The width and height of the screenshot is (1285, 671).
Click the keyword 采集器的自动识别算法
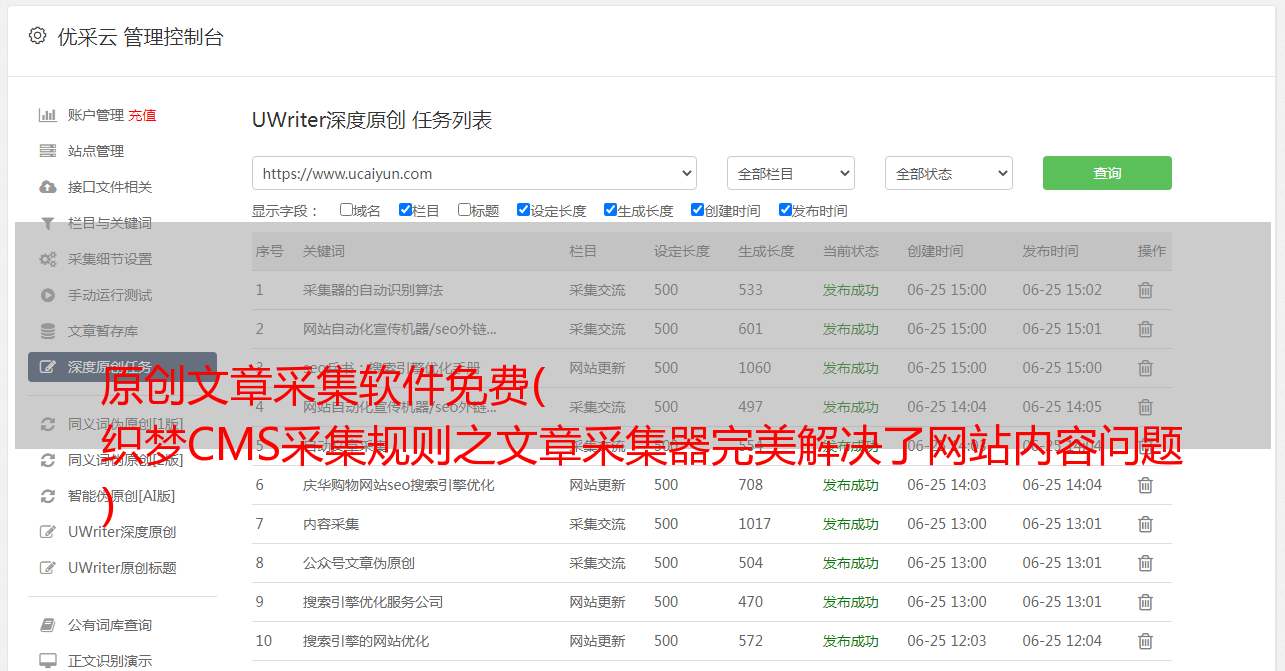(x=373, y=290)
